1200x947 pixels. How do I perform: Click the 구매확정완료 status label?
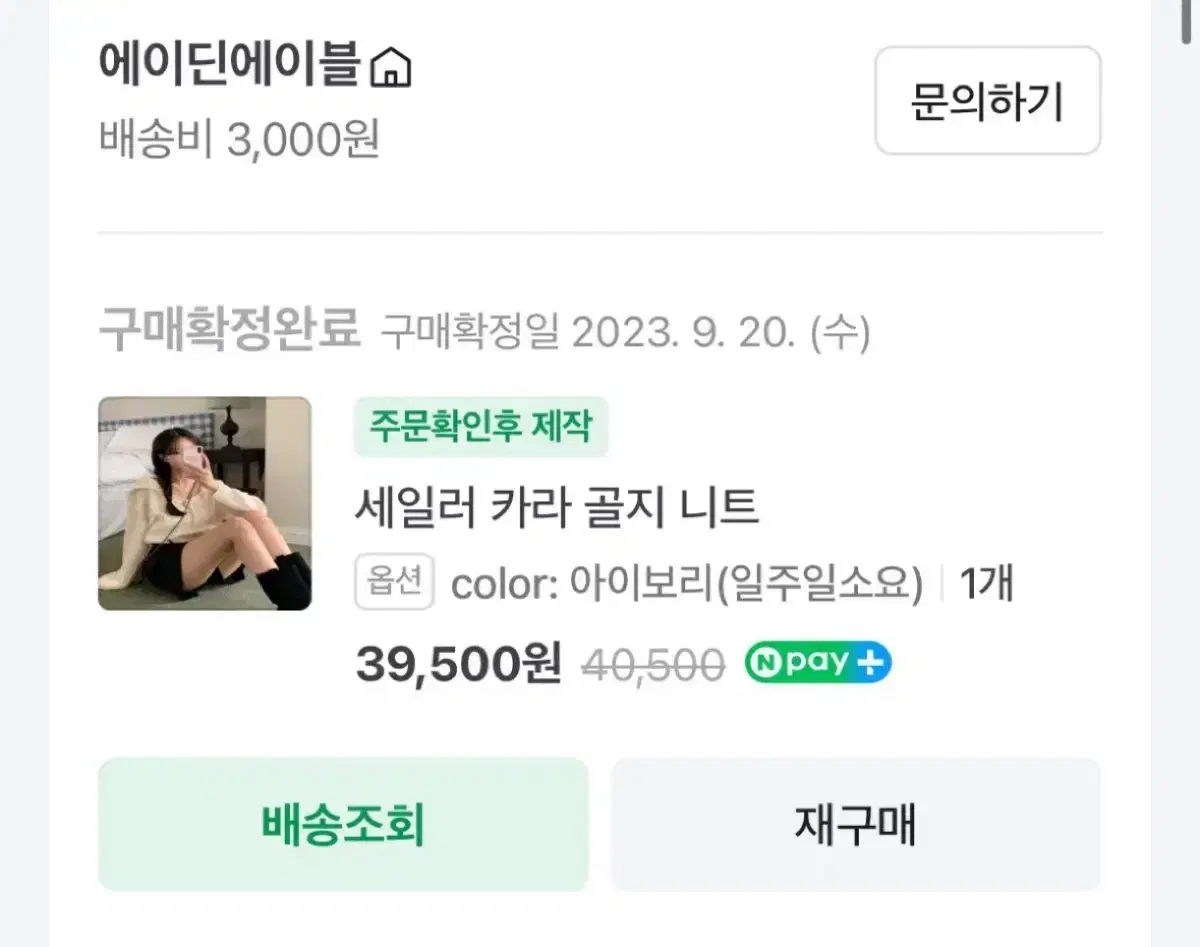[229, 330]
